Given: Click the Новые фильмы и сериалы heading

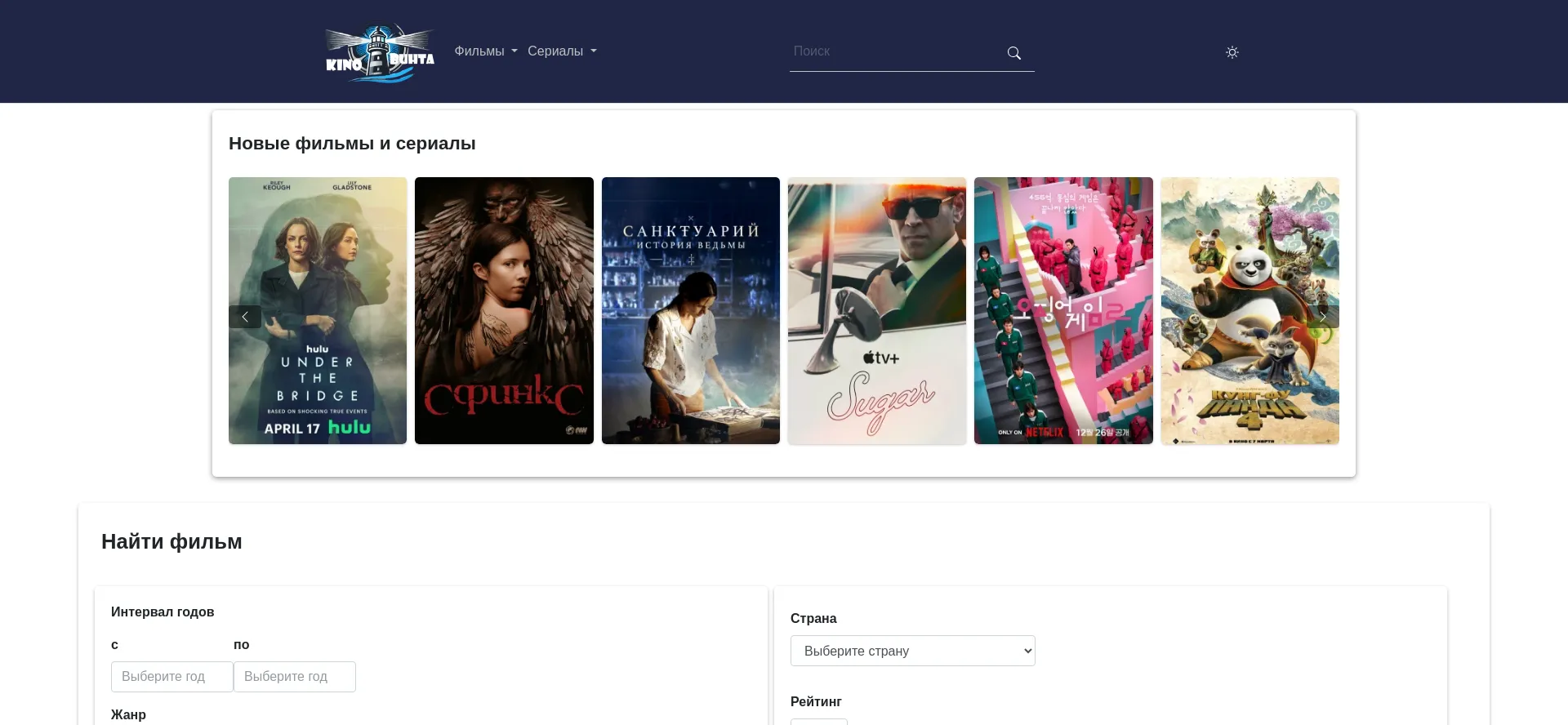Looking at the screenshot, I should 352,144.
